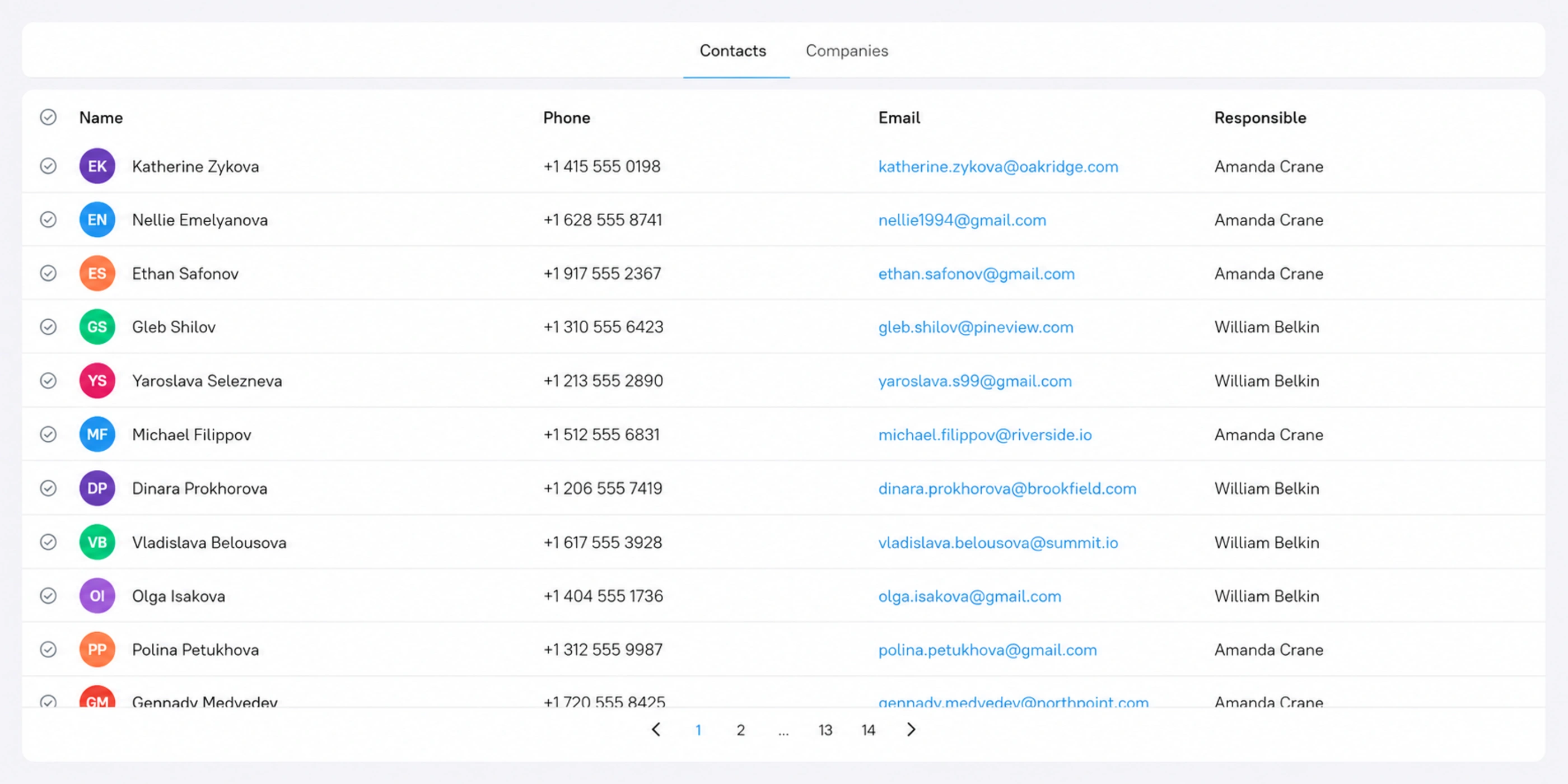Expand hidden pages via the ellipsis in pagination

[783, 731]
